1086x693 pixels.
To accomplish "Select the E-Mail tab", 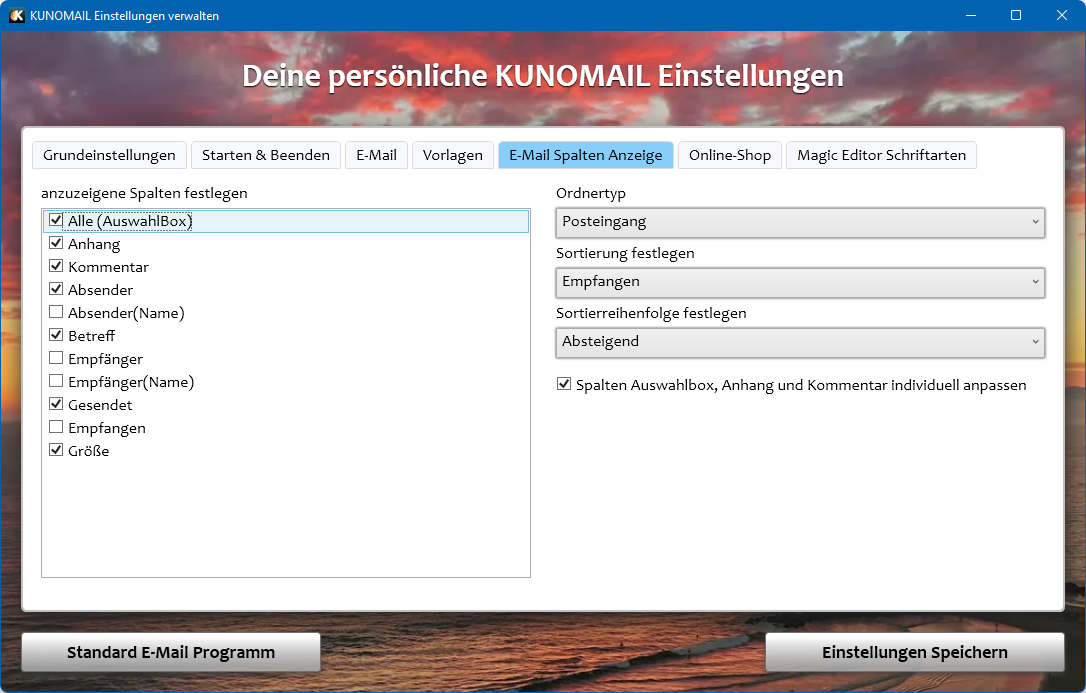I will [377, 155].
